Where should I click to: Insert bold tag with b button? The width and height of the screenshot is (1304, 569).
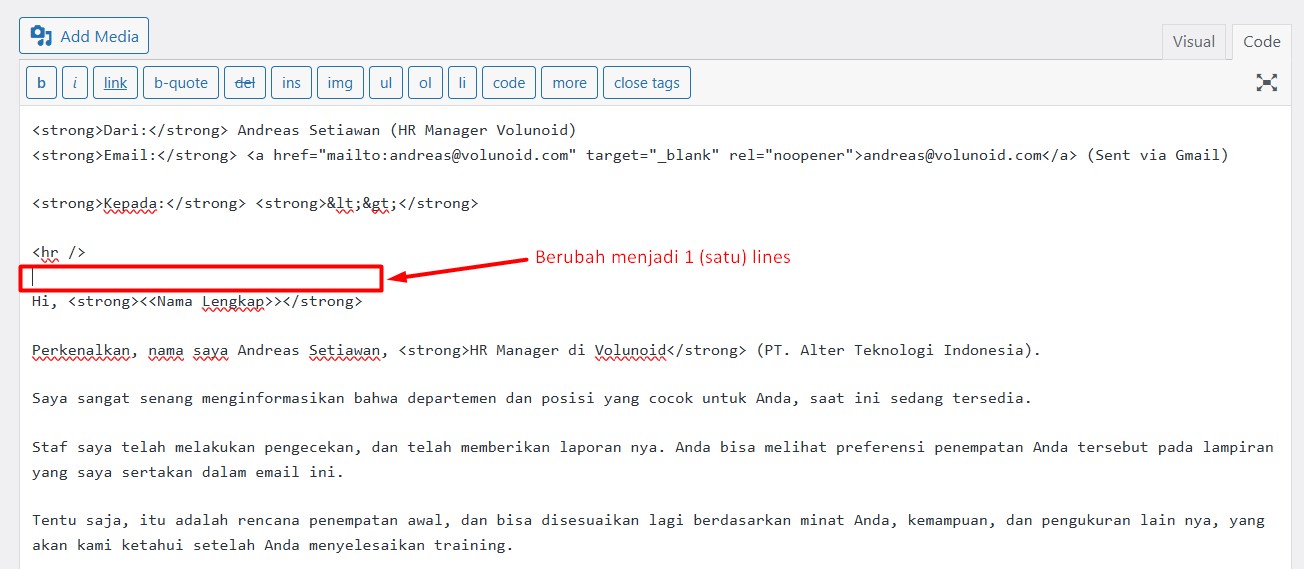point(41,83)
